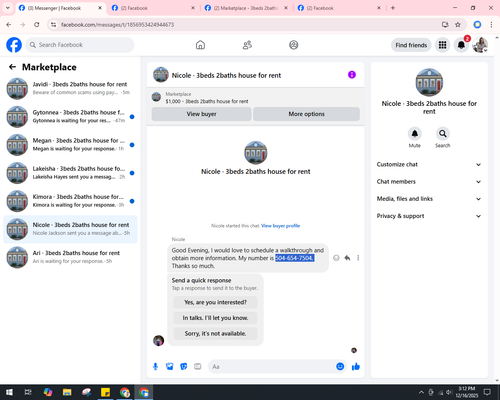
Task: Open the Menu grid icon
Action: [x=442, y=45]
